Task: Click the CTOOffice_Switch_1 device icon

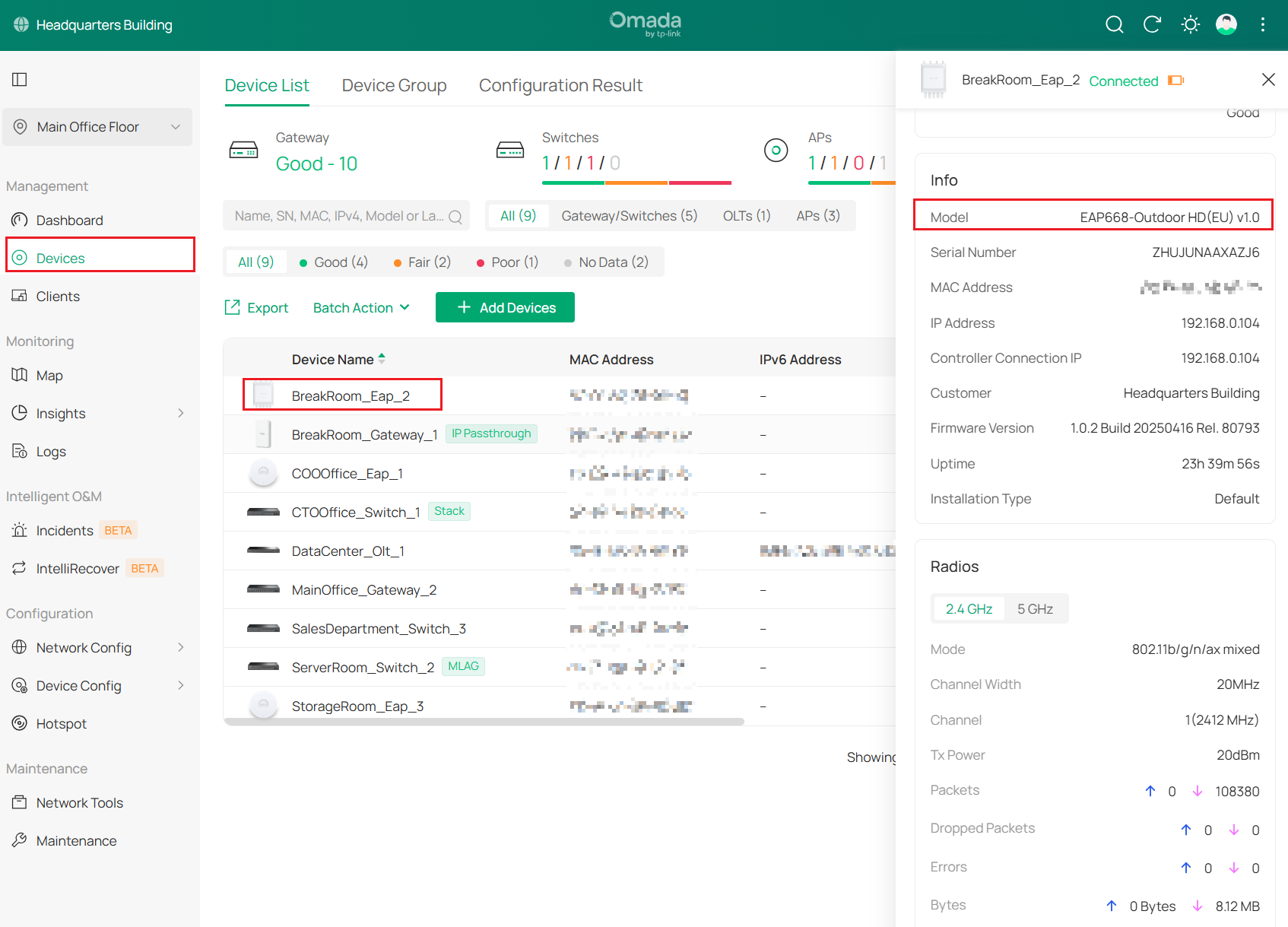Action: (x=263, y=512)
